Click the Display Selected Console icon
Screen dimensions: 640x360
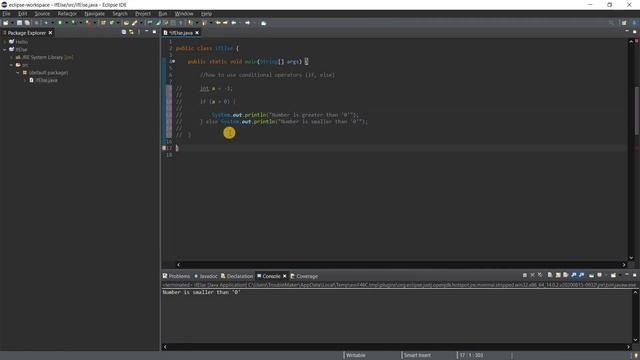coord(599,275)
